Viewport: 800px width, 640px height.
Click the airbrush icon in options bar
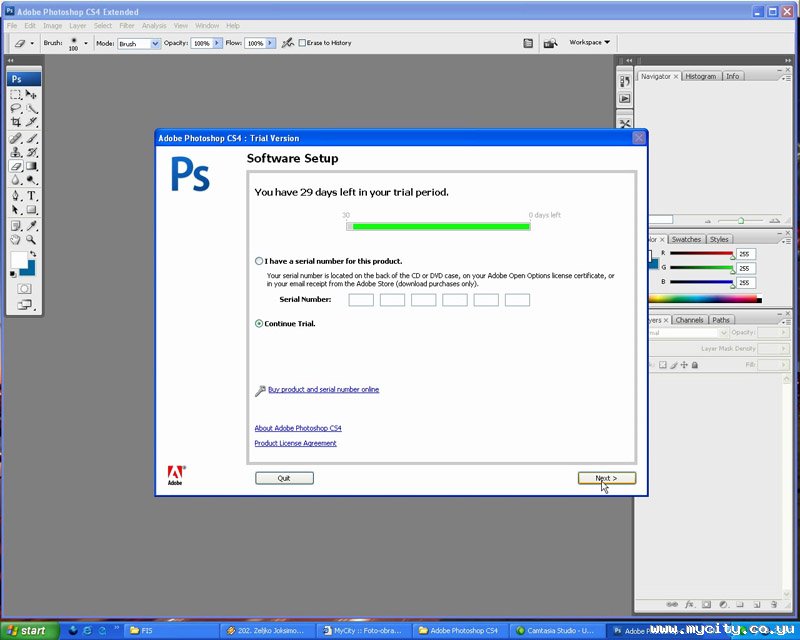click(288, 43)
